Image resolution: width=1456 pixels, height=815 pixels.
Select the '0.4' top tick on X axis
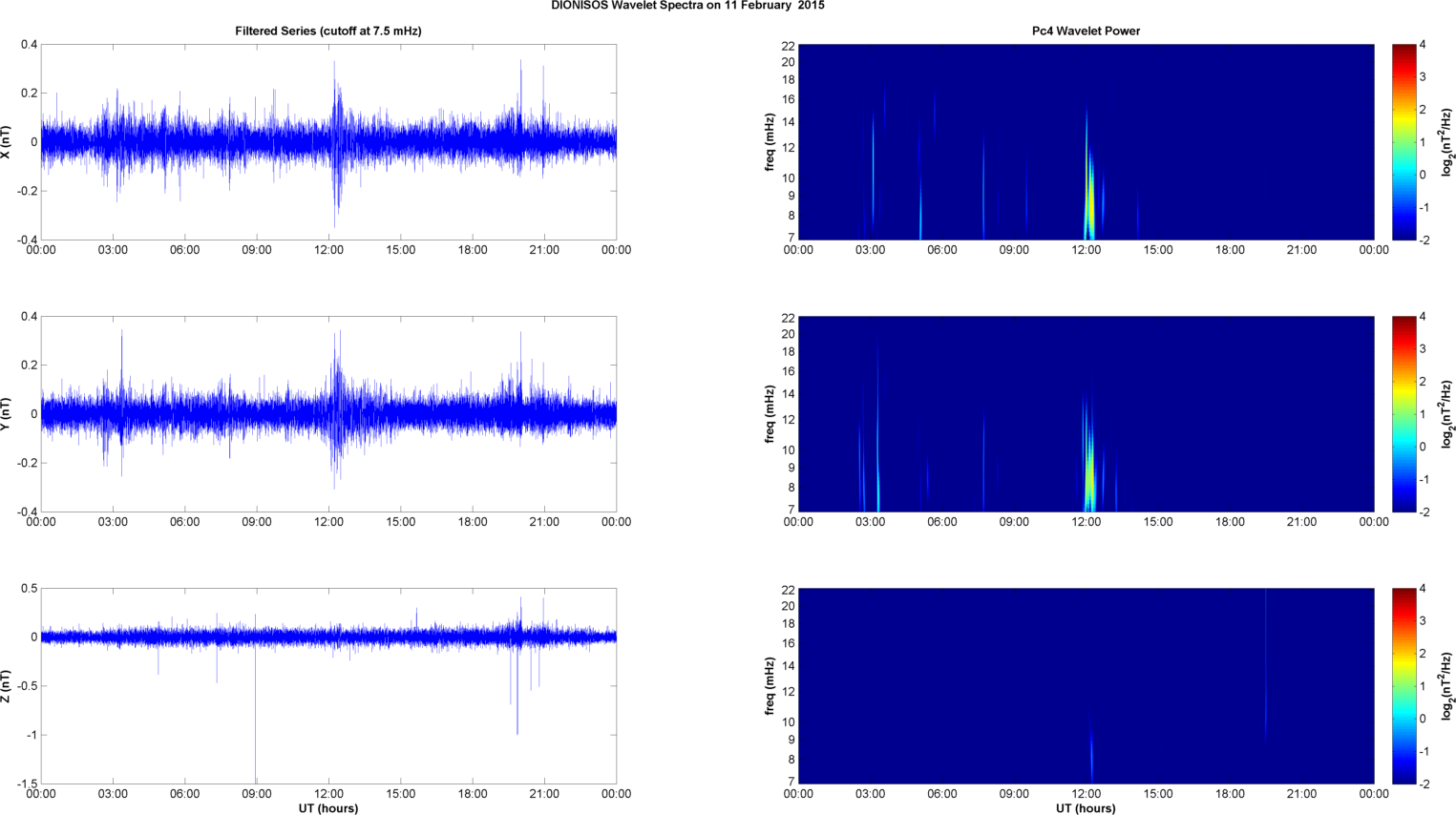(29, 45)
